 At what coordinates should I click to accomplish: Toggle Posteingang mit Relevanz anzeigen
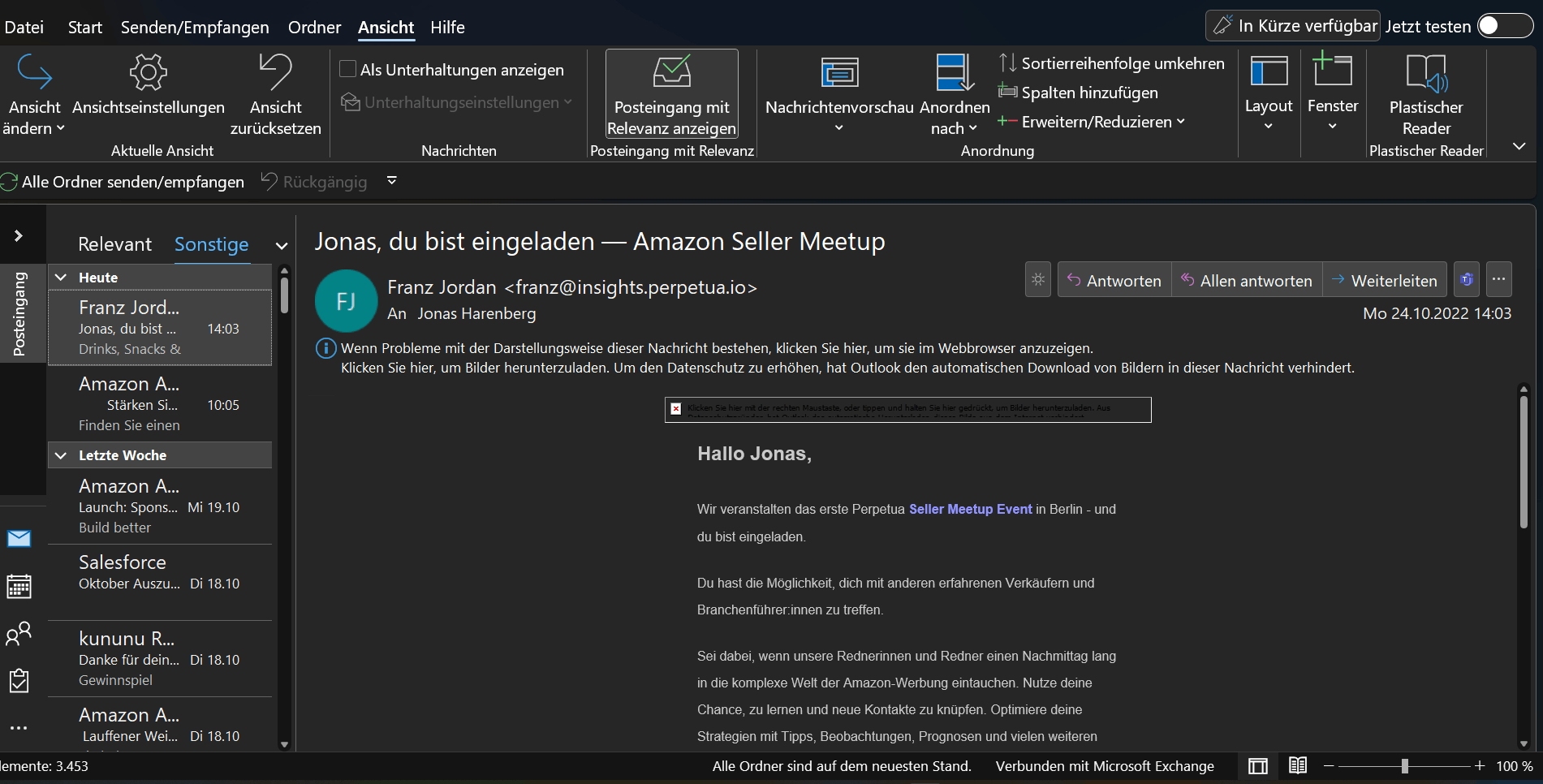point(672,94)
